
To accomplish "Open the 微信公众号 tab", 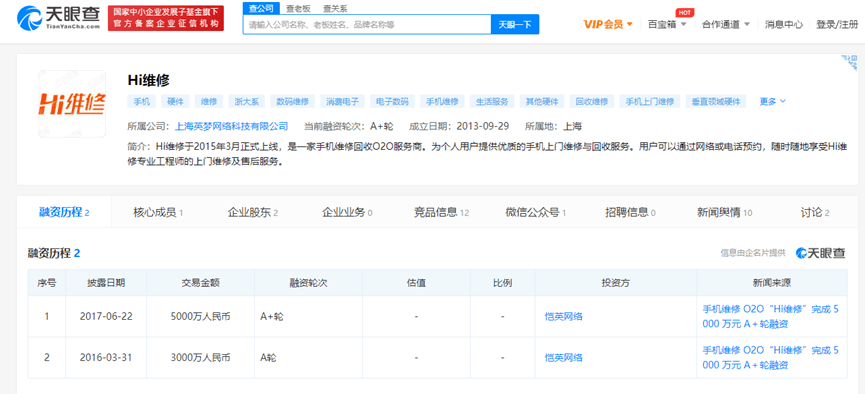I will (536, 212).
